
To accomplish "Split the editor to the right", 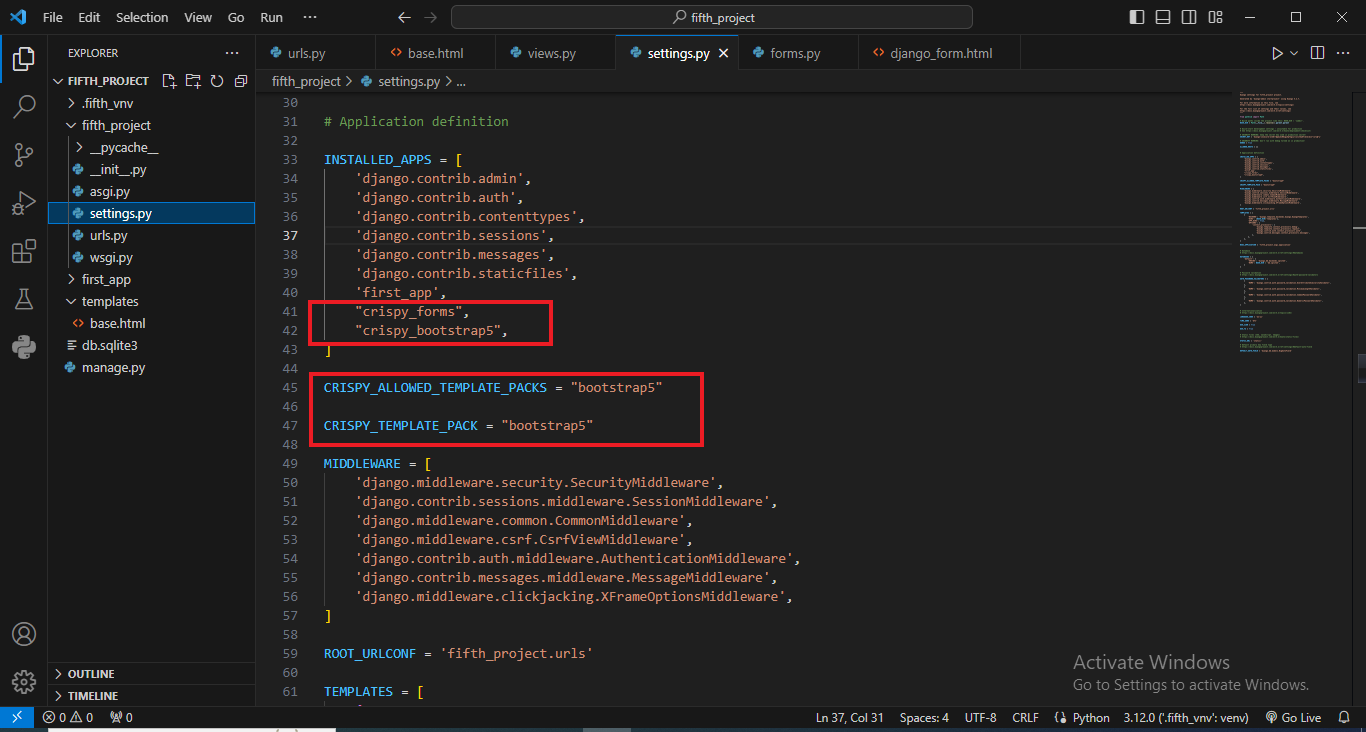I will point(1317,53).
